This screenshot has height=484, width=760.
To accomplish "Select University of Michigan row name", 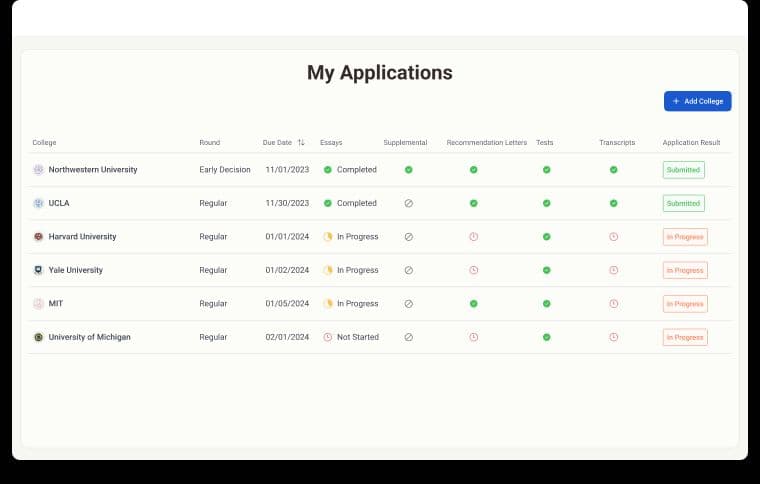I will pos(90,337).
